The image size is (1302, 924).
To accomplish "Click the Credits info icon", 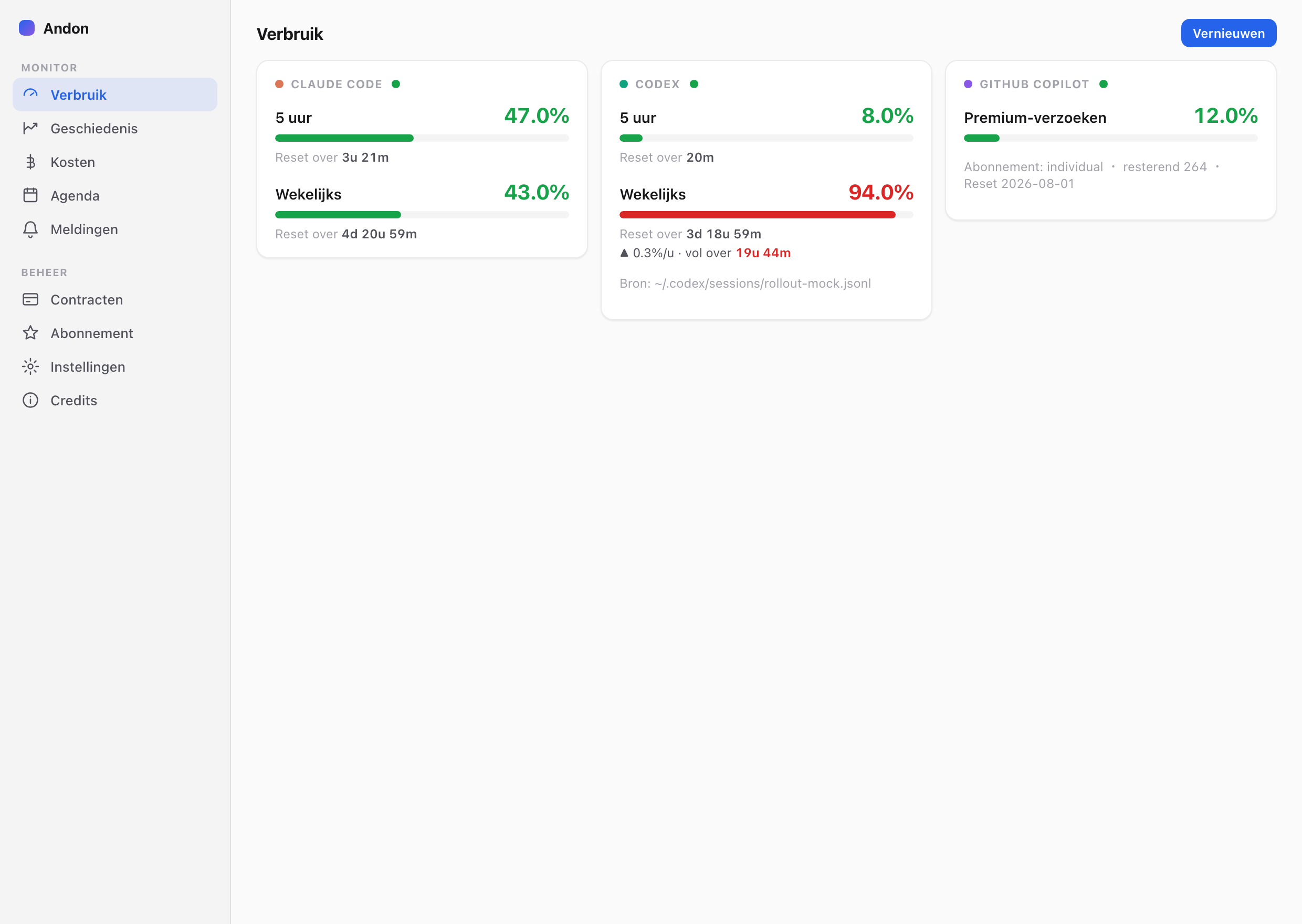I will click(30, 400).
